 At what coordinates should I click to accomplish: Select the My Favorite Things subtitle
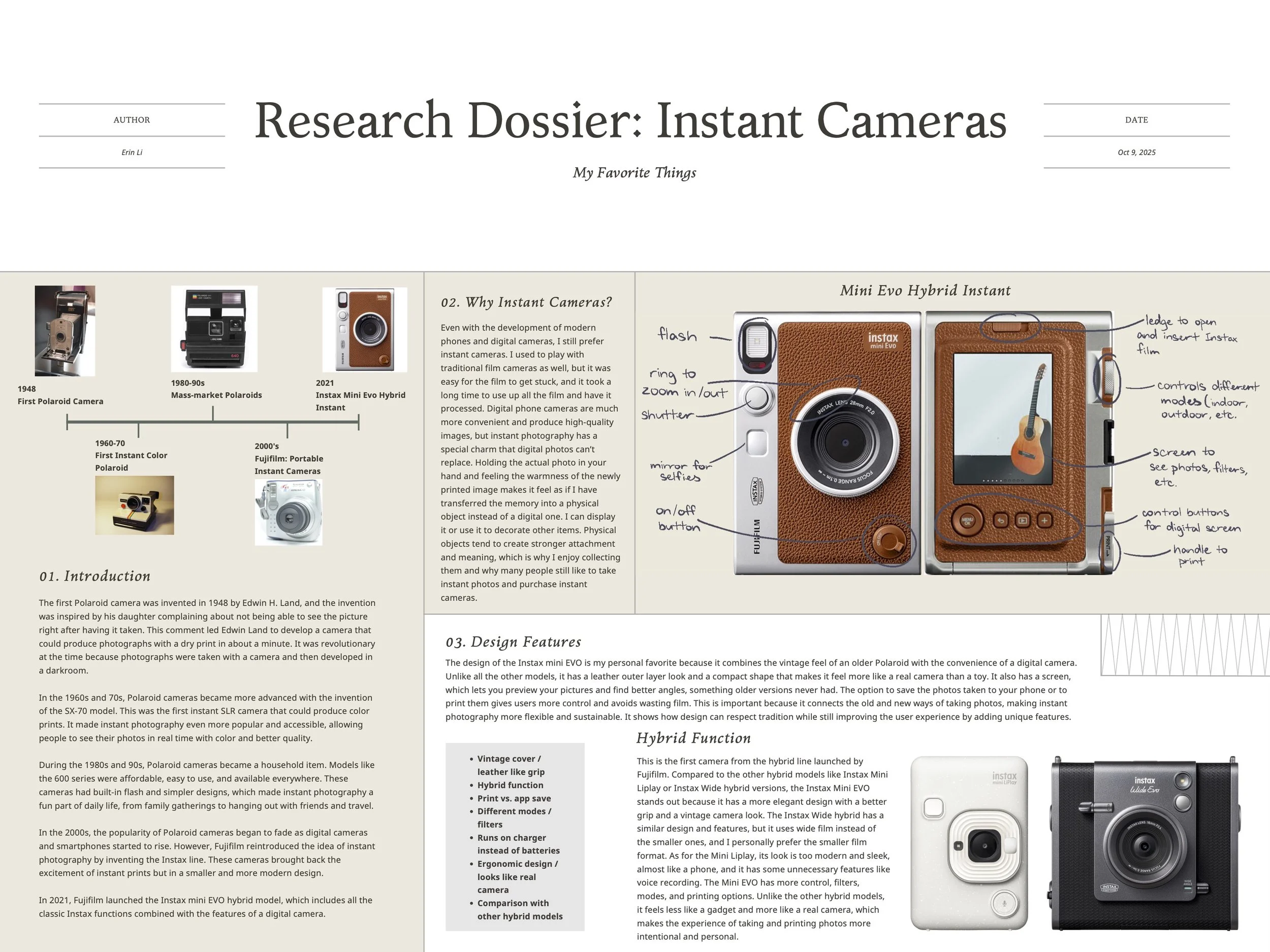pyautogui.click(x=634, y=173)
